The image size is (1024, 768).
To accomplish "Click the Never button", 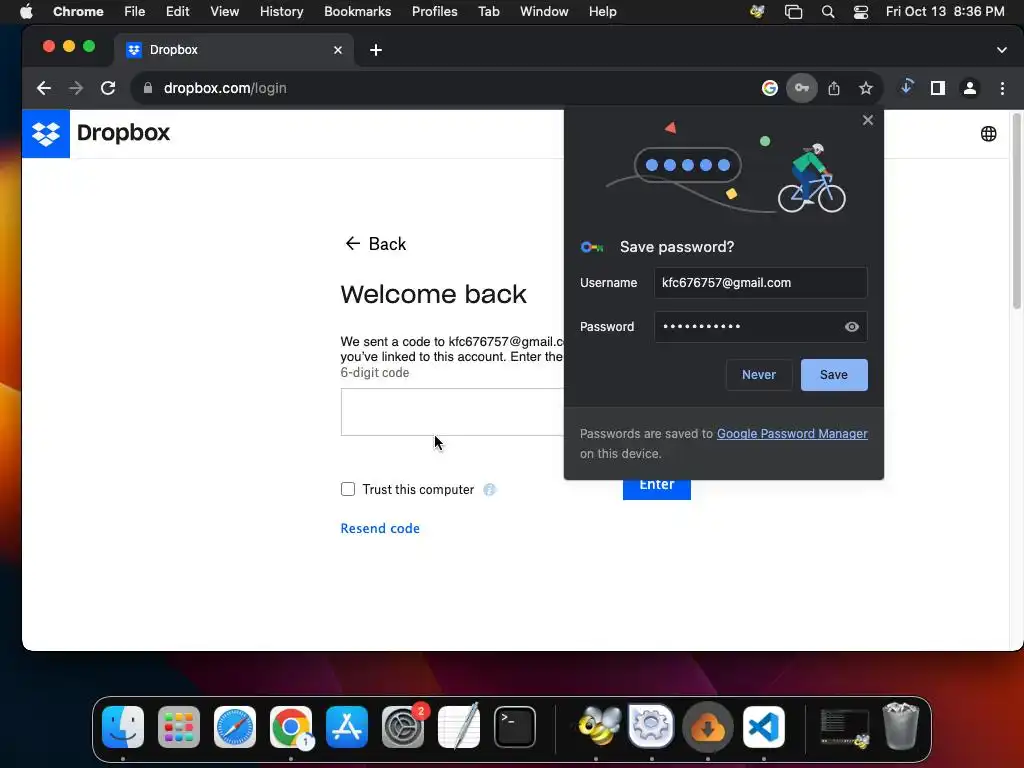I will pyautogui.click(x=759, y=375).
